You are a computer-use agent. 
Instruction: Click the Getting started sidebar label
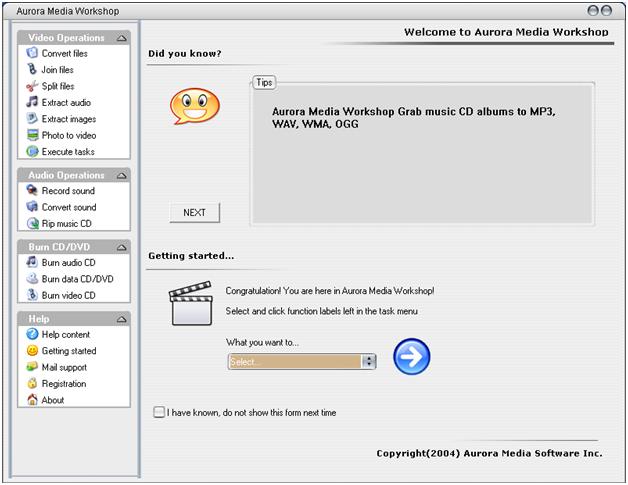(x=69, y=351)
